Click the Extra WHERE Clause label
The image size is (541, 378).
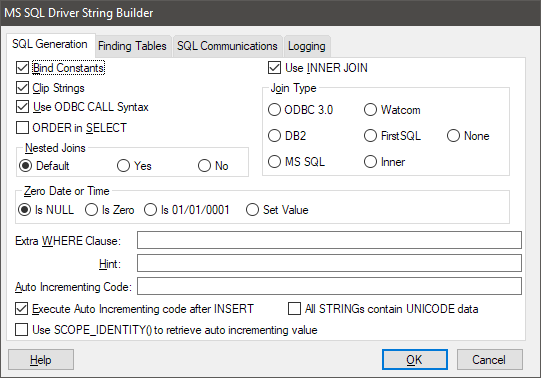[x=68, y=241]
